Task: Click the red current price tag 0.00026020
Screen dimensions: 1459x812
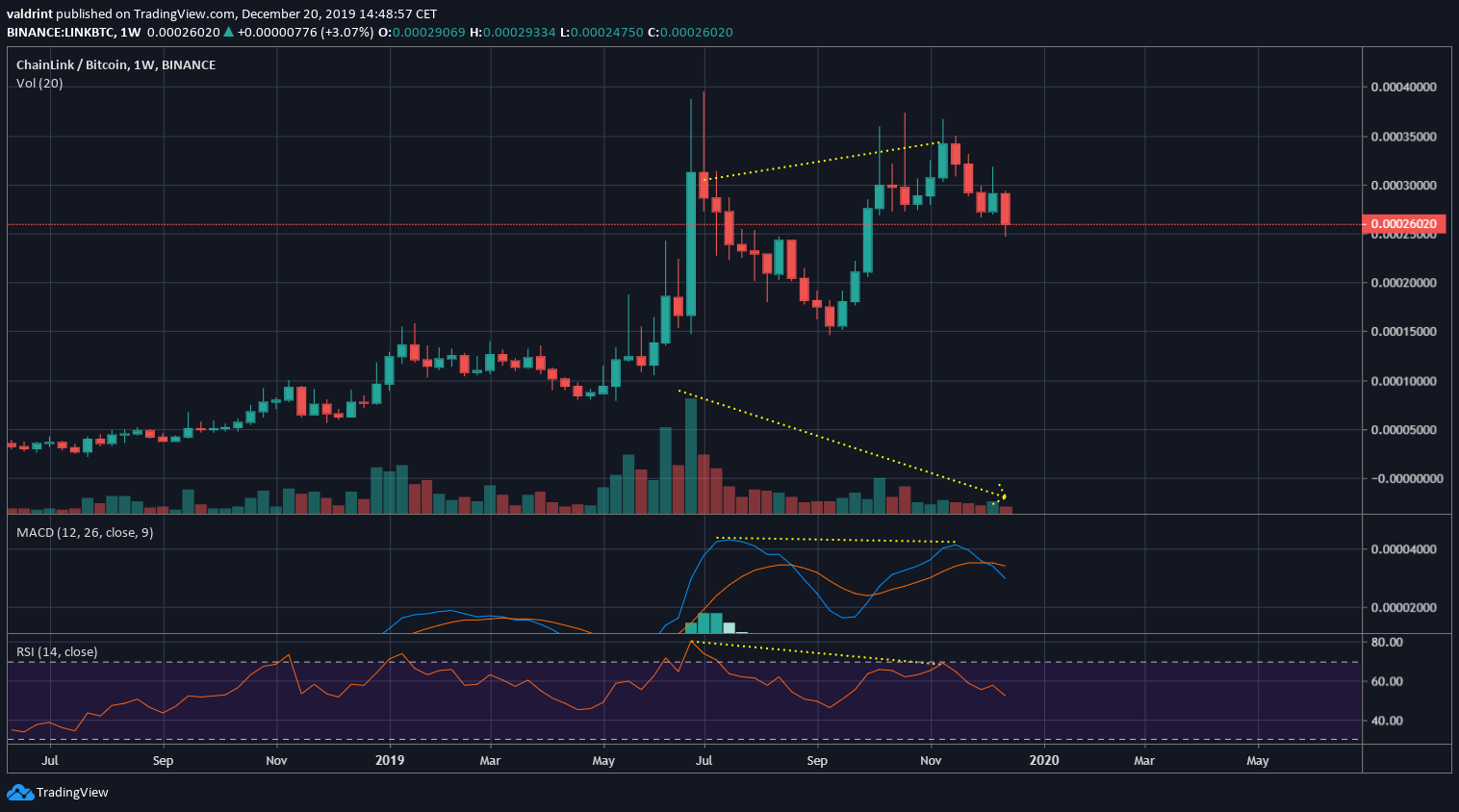Action: pos(1401,223)
